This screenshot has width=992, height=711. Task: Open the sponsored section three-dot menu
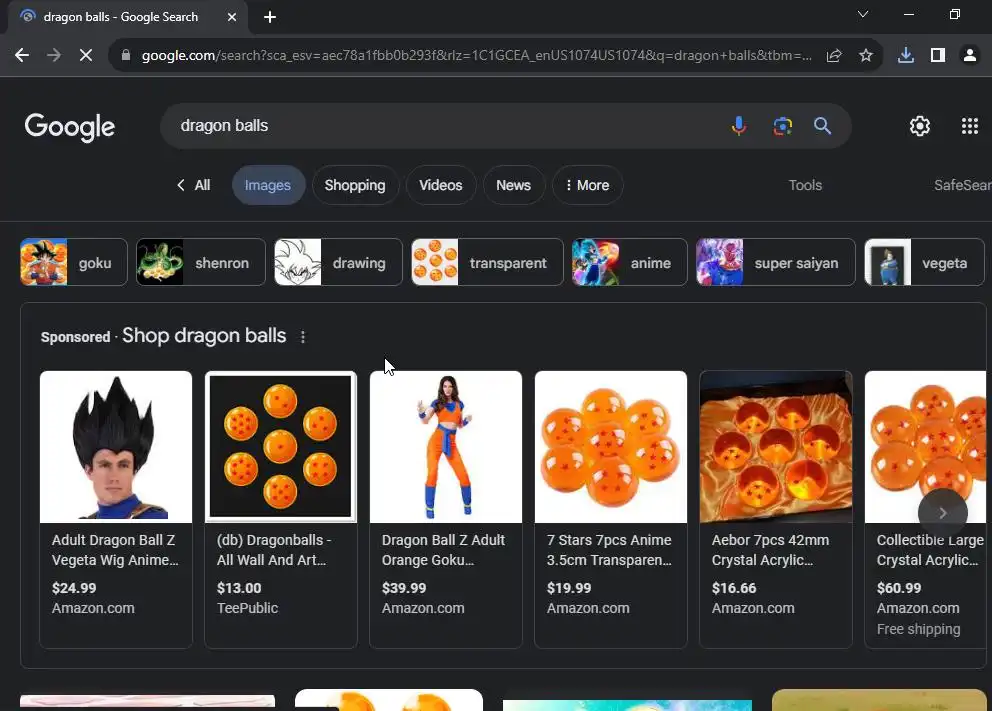(303, 337)
